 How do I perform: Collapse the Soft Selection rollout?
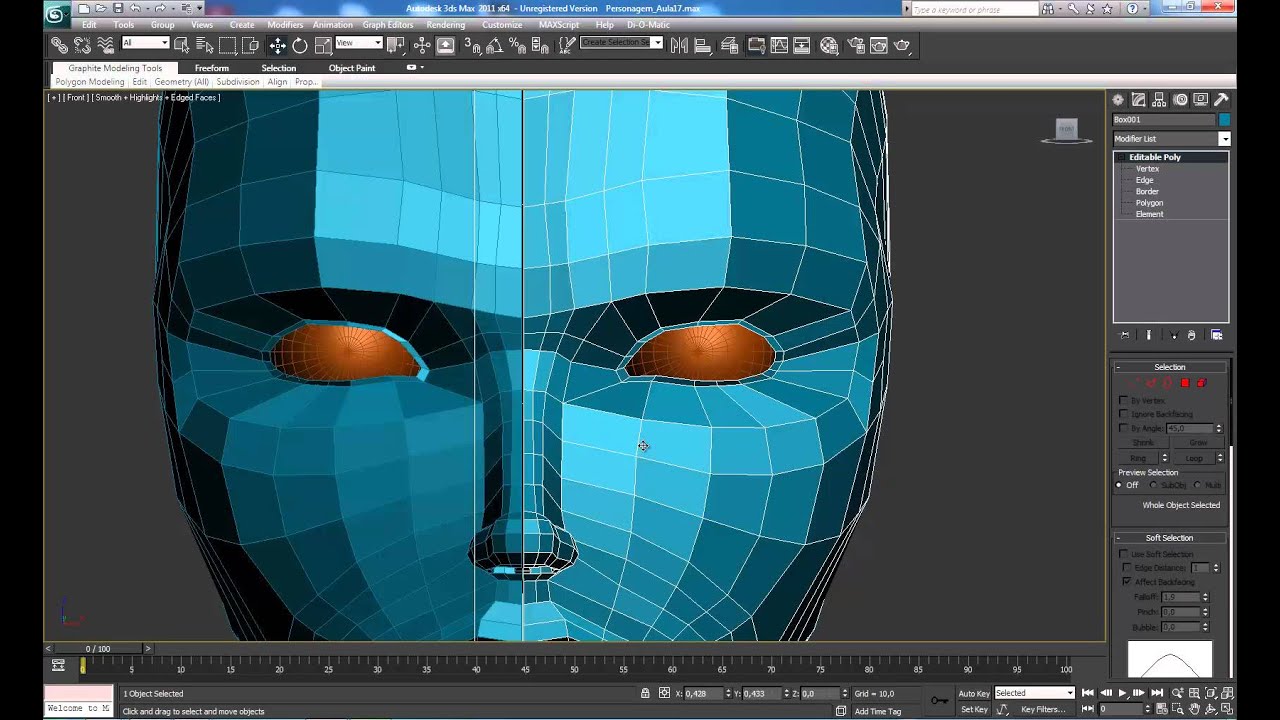(1169, 538)
